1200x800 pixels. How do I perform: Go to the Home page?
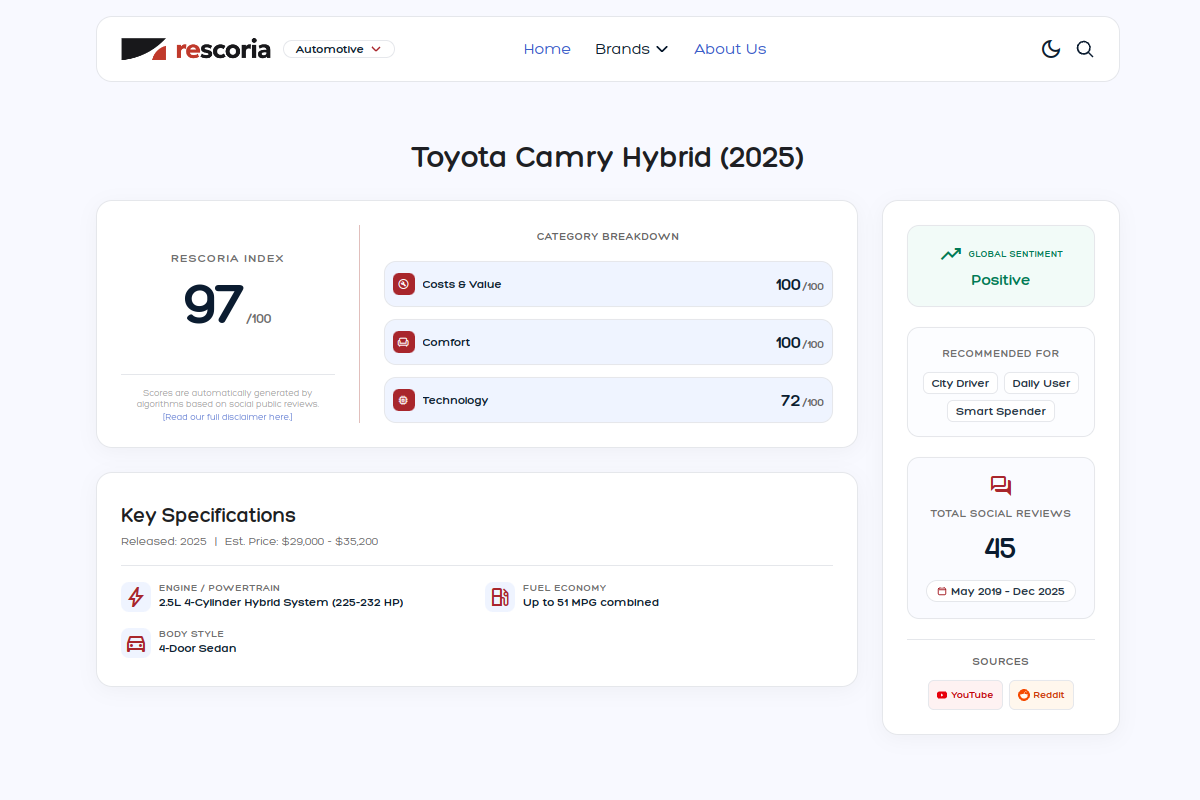(x=547, y=49)
